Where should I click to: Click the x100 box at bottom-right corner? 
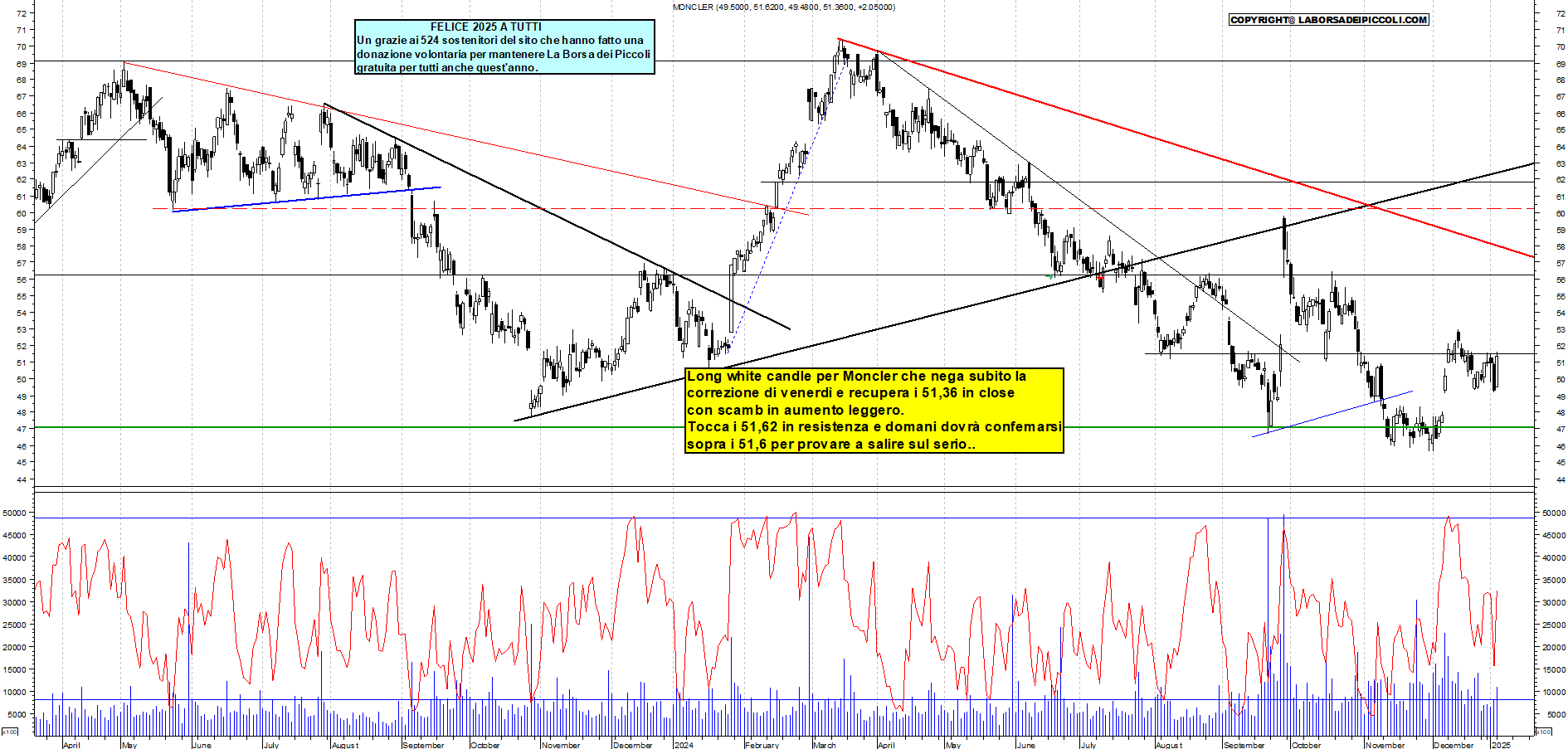[x=1543, y=732]
